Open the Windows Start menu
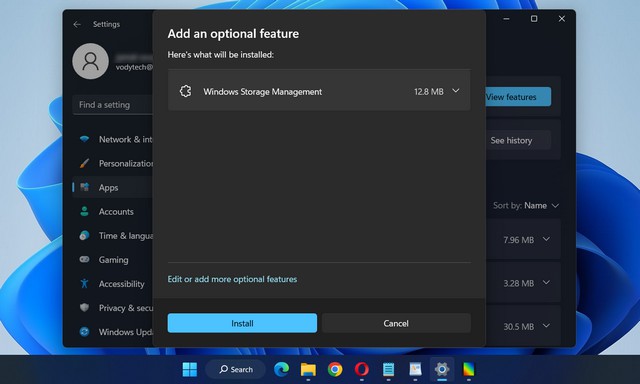 [189, 369]
